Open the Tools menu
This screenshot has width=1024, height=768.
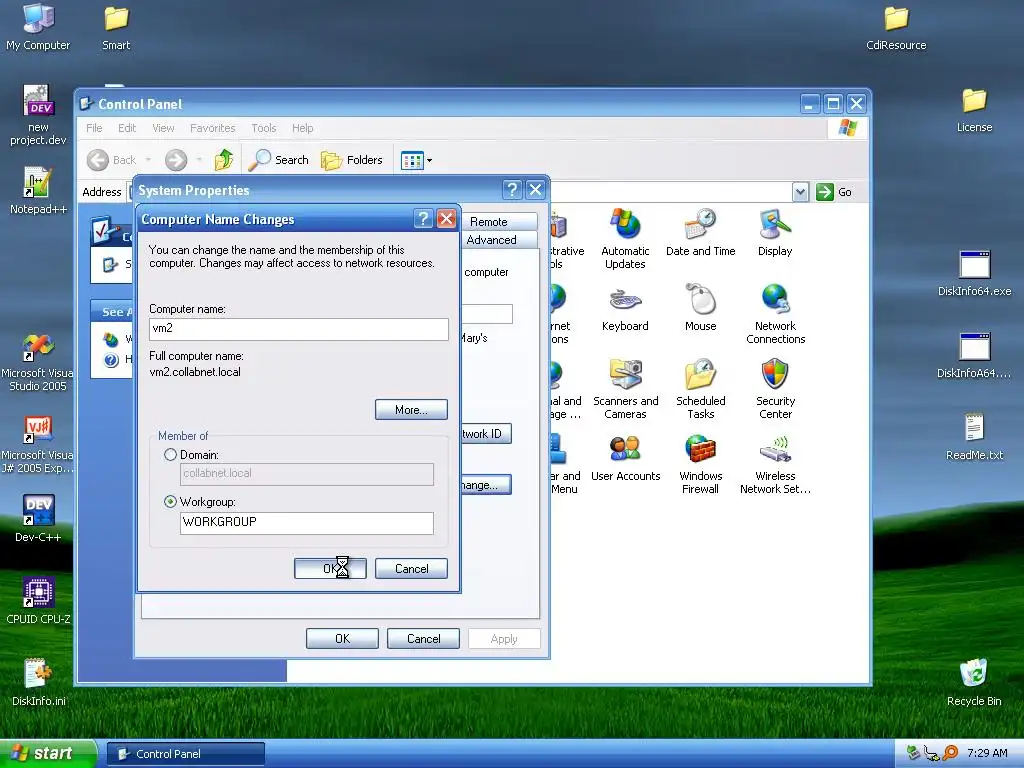tap(264, 128)
